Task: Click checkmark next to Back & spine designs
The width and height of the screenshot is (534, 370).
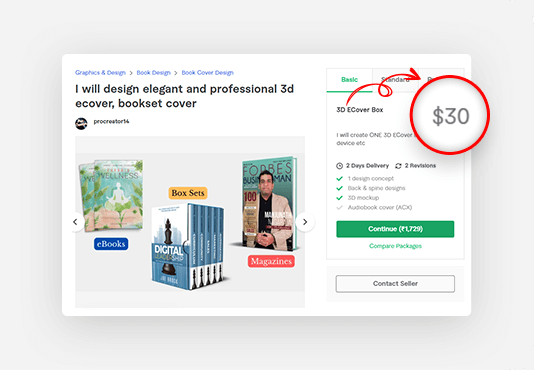Action: click(340, 188)
